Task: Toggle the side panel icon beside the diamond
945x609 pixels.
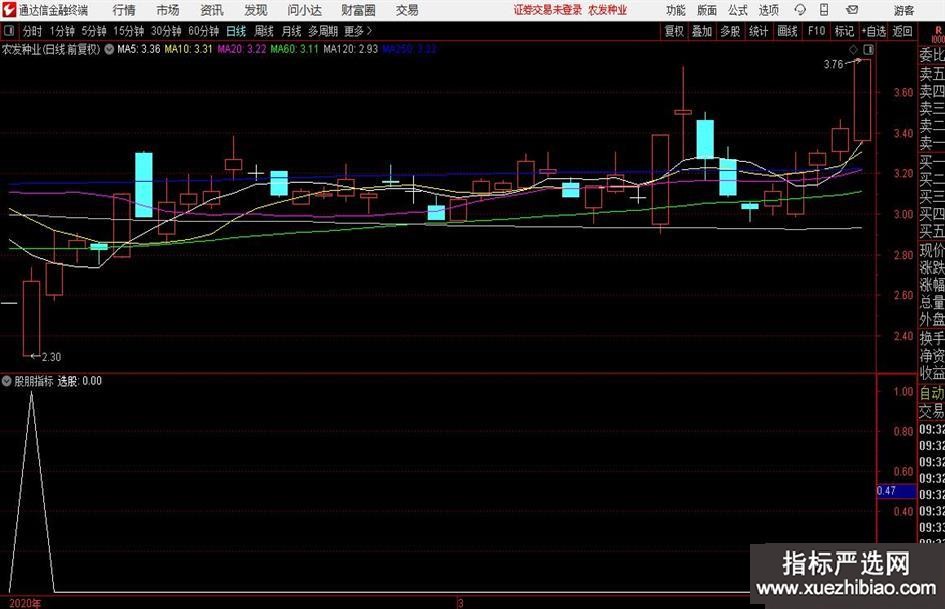Action: click(868, 49)
